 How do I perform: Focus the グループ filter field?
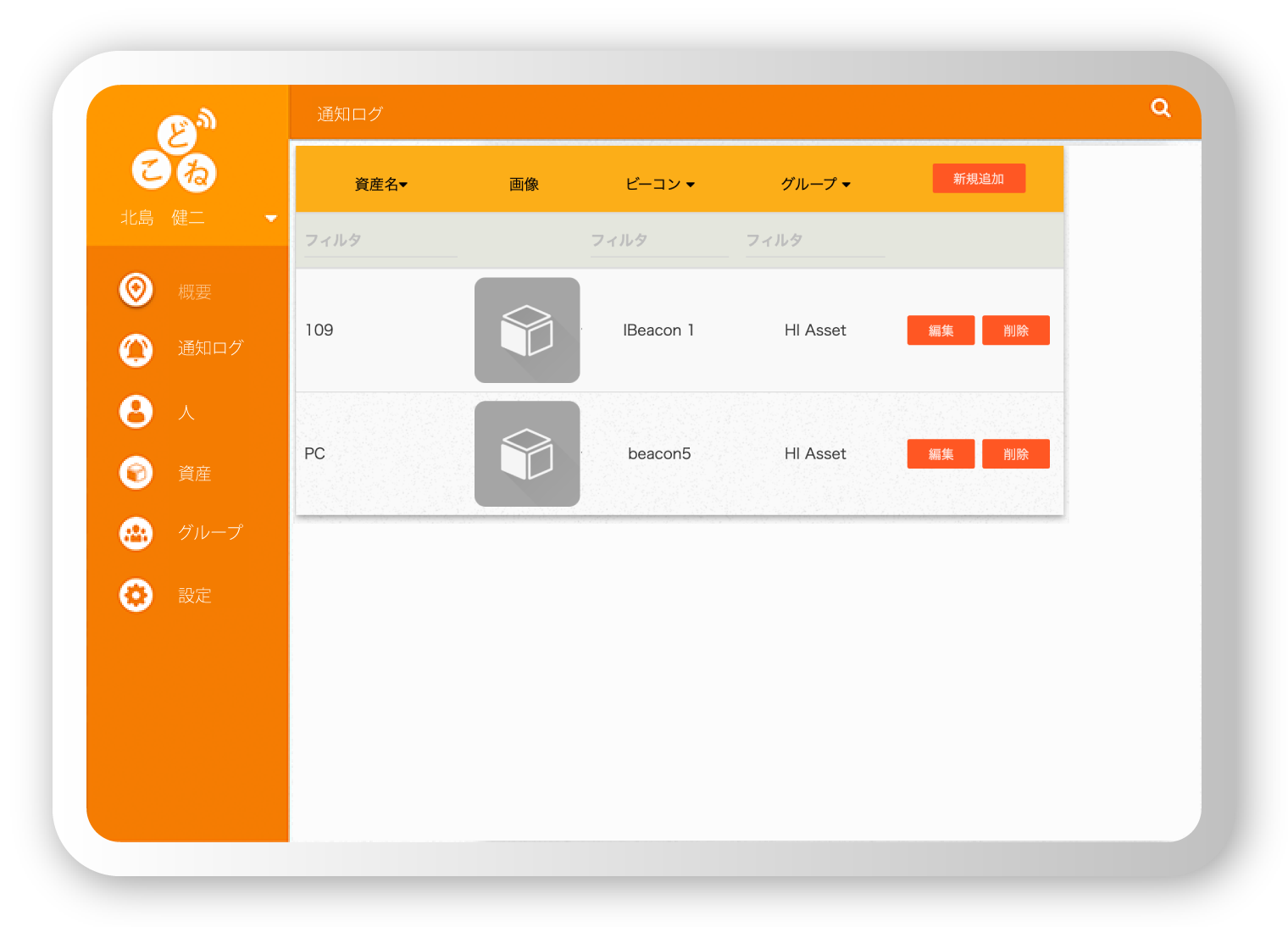(815, 241)
